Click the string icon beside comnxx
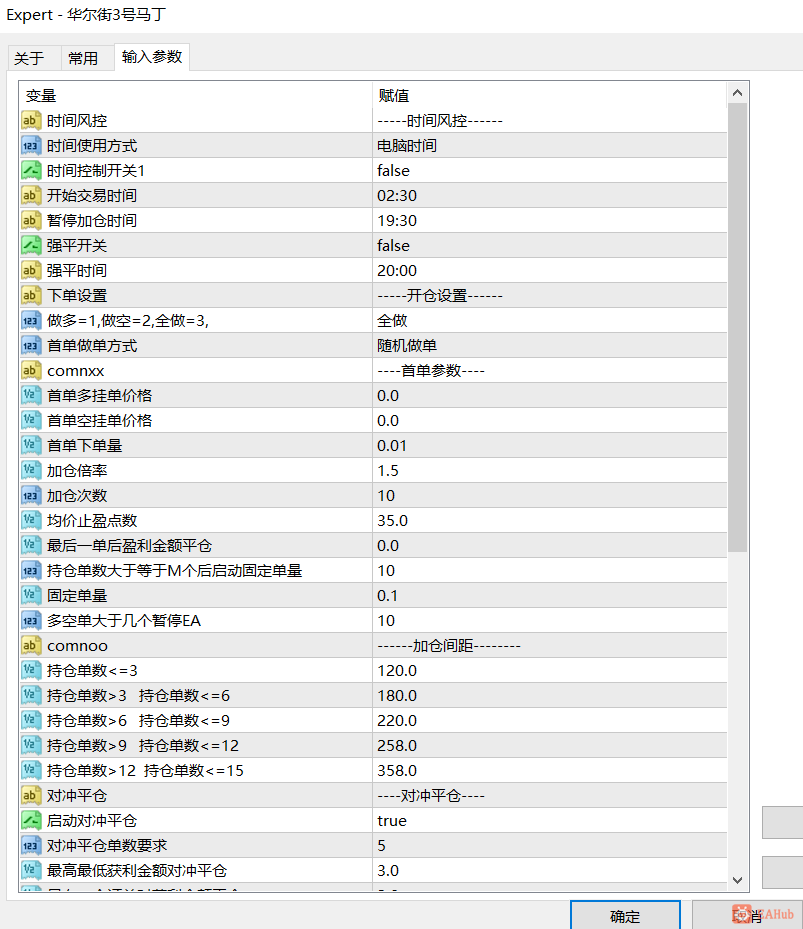Image resolution: width=803 pixels, height=929 pixels. pyautogui.click(x=31, y=370)
